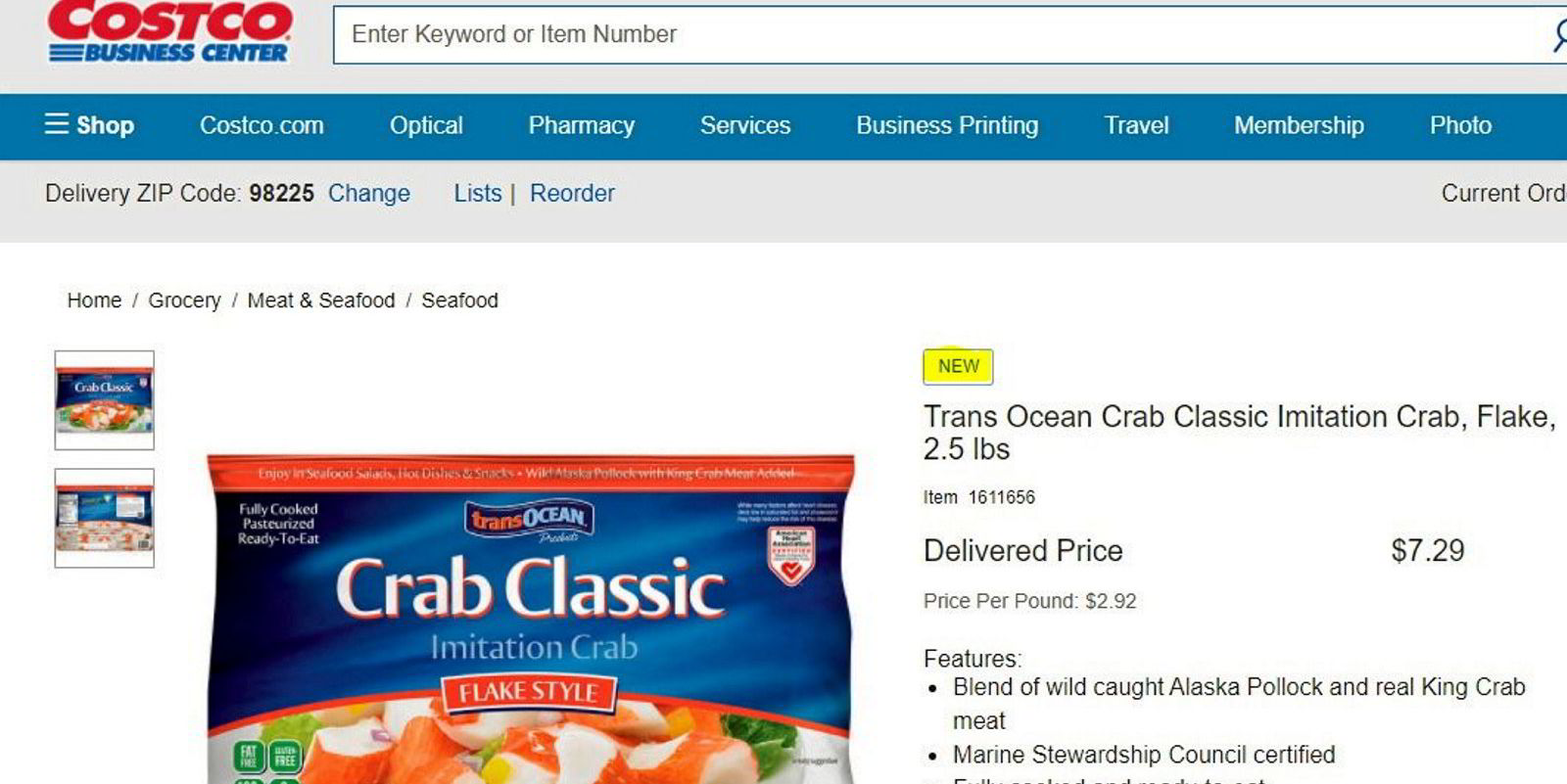Viewport: 1567px width, 784px height.
Task: Return to Home via breadcrumb
Action: point(93,300)
